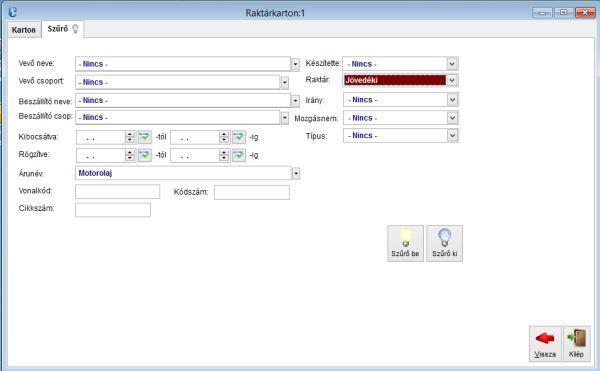Open calendar icon for Rögzítve -tól
Image resolution: width=600 pixels, height=371 pixels.
tap(145, 155)
